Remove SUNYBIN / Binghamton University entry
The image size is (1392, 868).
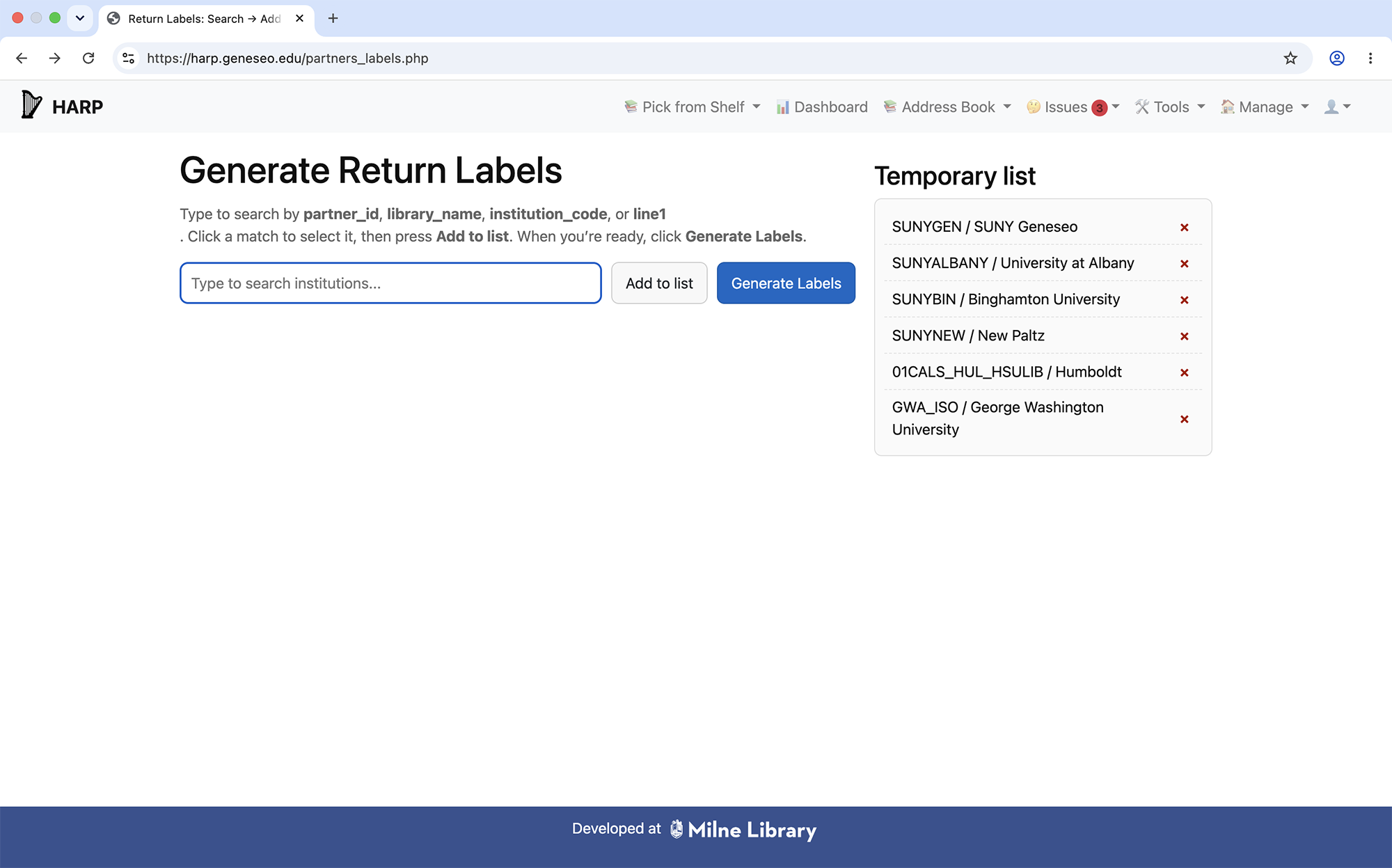[x=1184, y=300]
